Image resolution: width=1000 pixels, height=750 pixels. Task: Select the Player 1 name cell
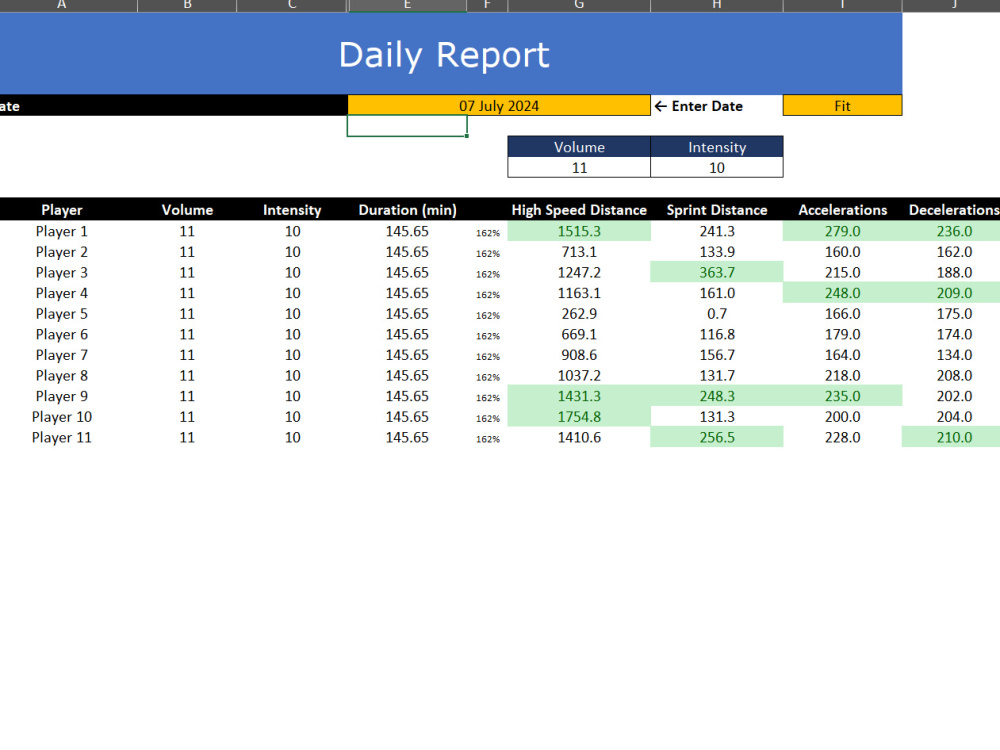click(x=62, y=232)
